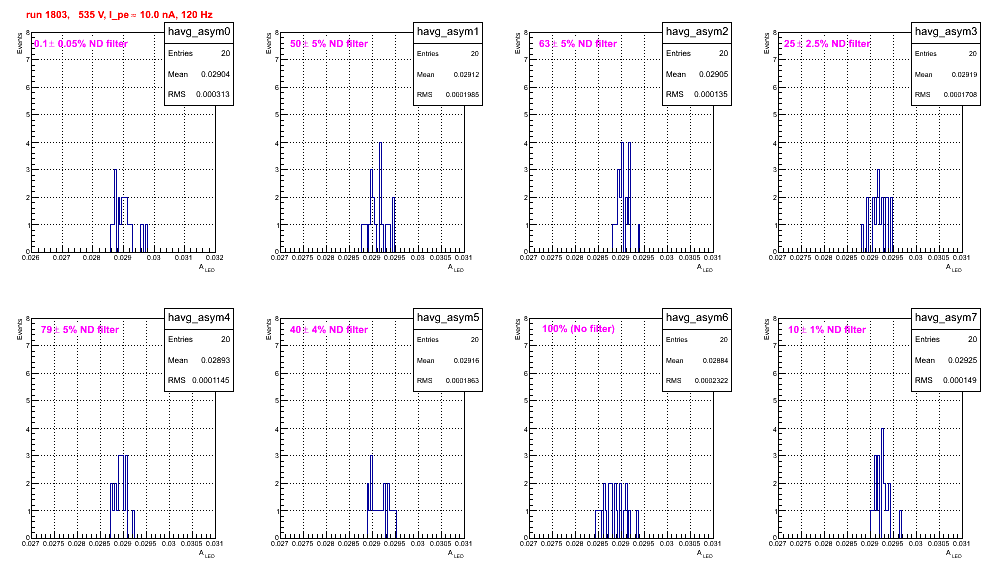This screenshot has width=996, height=572.
Task: Click Mean value 0.02919 in havg_asym3
Action: [964, 75]
